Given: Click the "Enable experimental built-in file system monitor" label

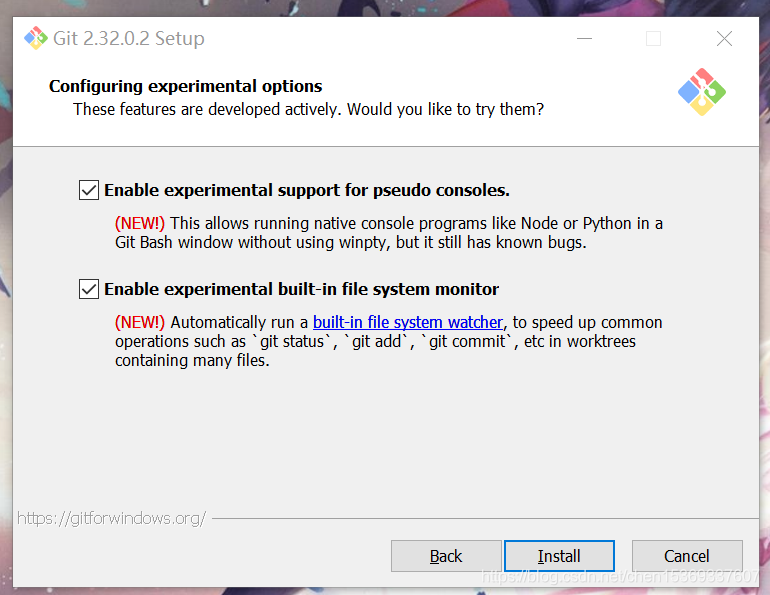Looking at the screenshot, I should [301, 290].
